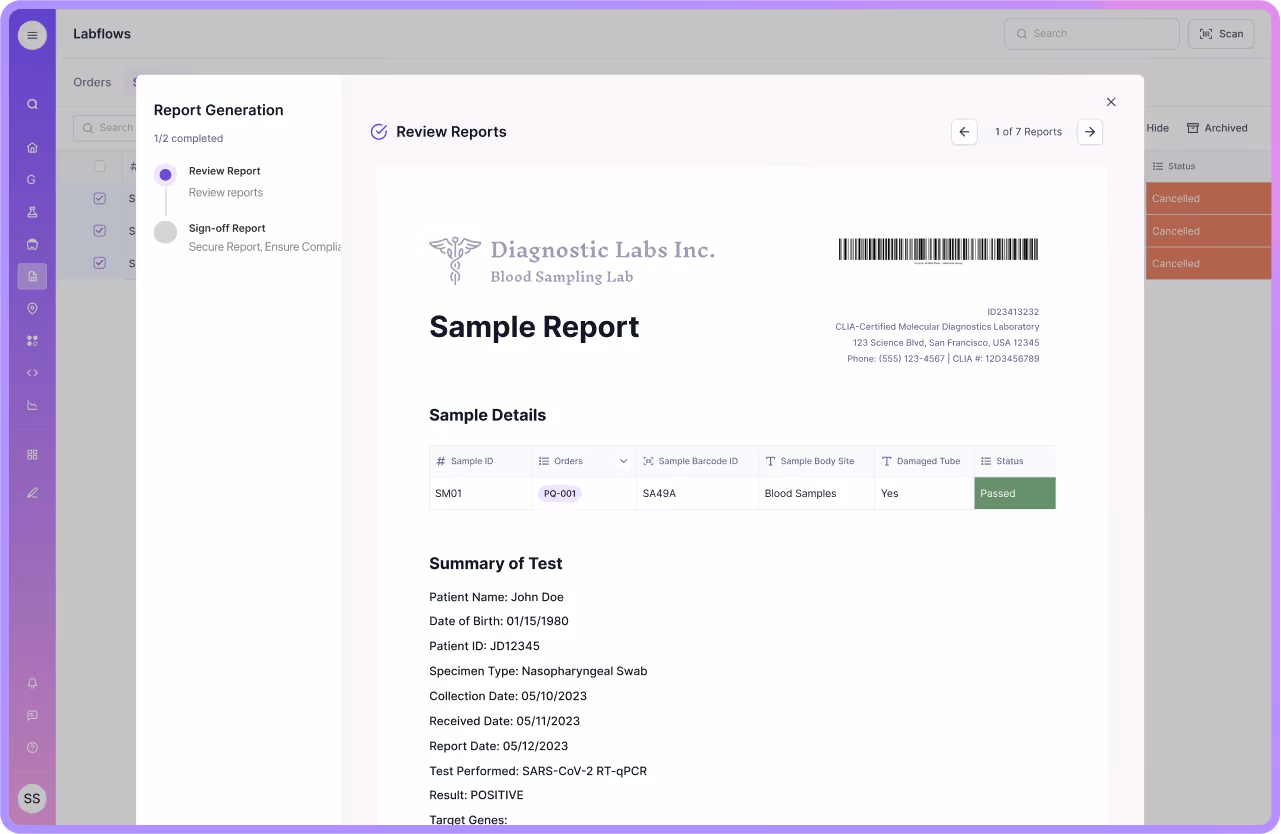
Task: Open the location pin icon in sidebar
Action: point(32,308)
